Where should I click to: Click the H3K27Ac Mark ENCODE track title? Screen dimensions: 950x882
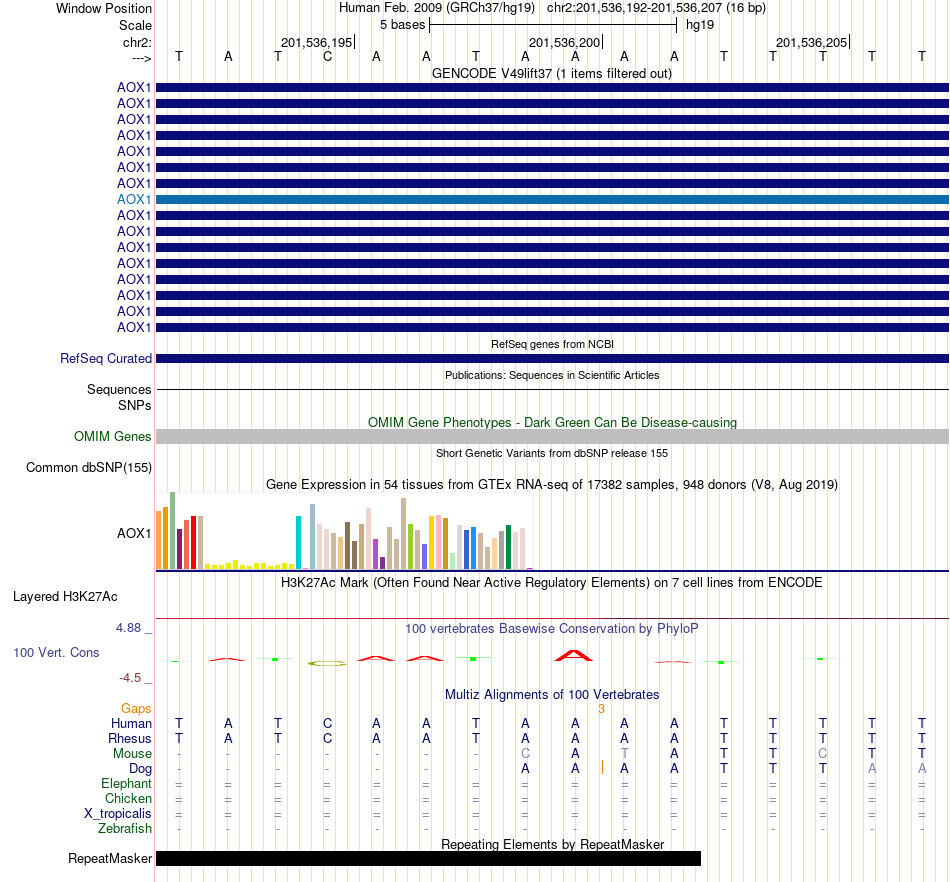point(552,583)
